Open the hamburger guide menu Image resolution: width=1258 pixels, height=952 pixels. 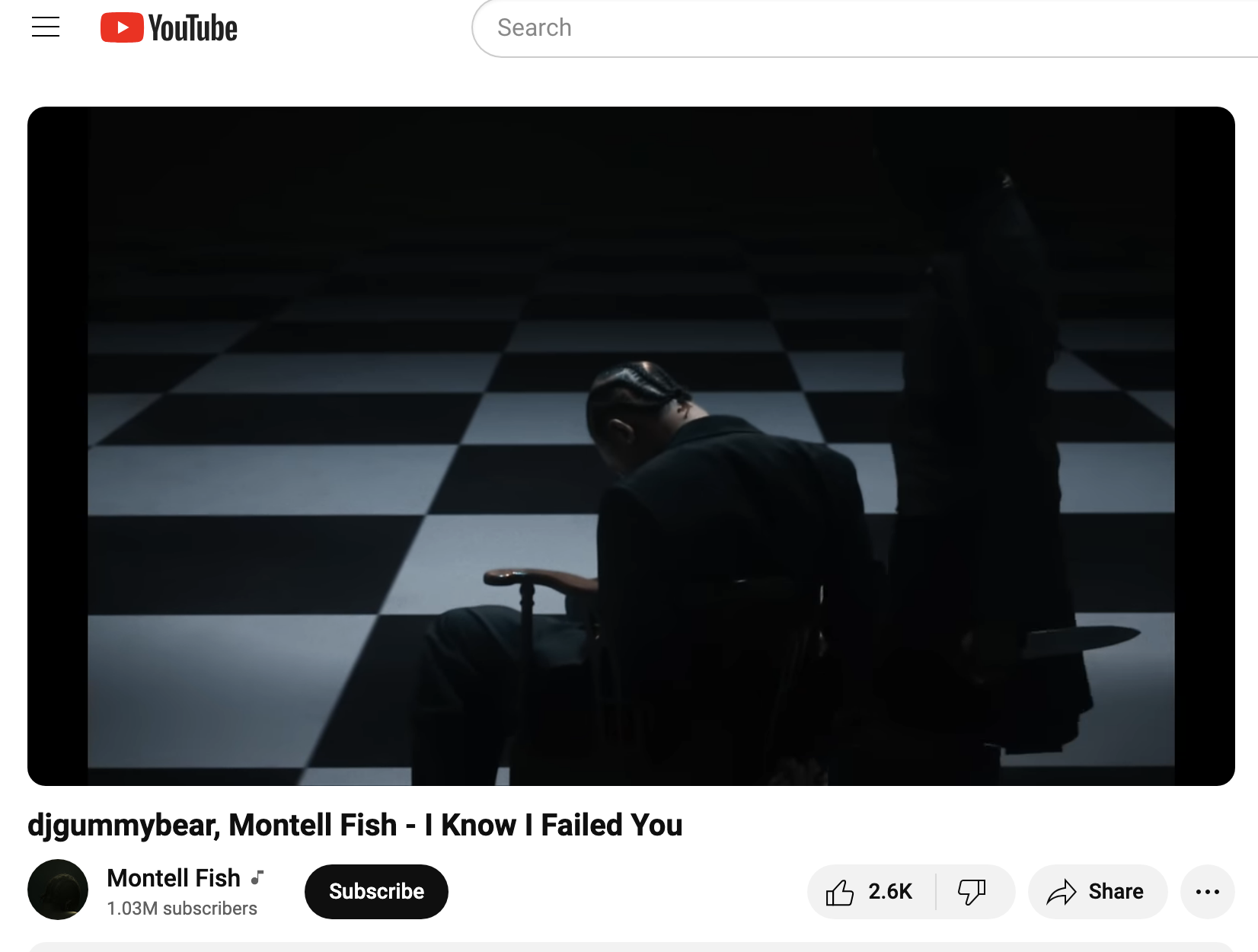coord(46,27)
